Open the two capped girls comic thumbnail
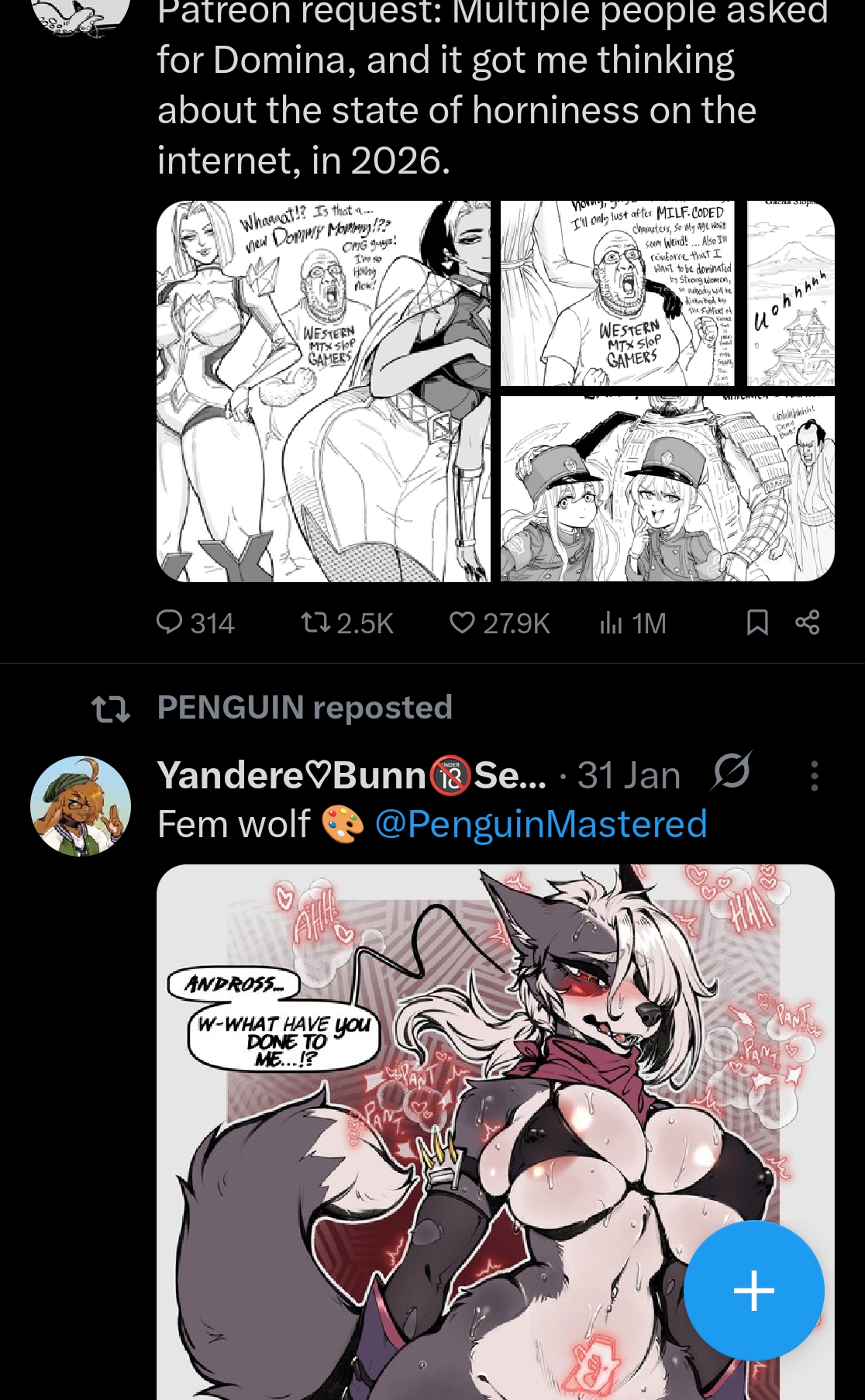 [667, 488]
